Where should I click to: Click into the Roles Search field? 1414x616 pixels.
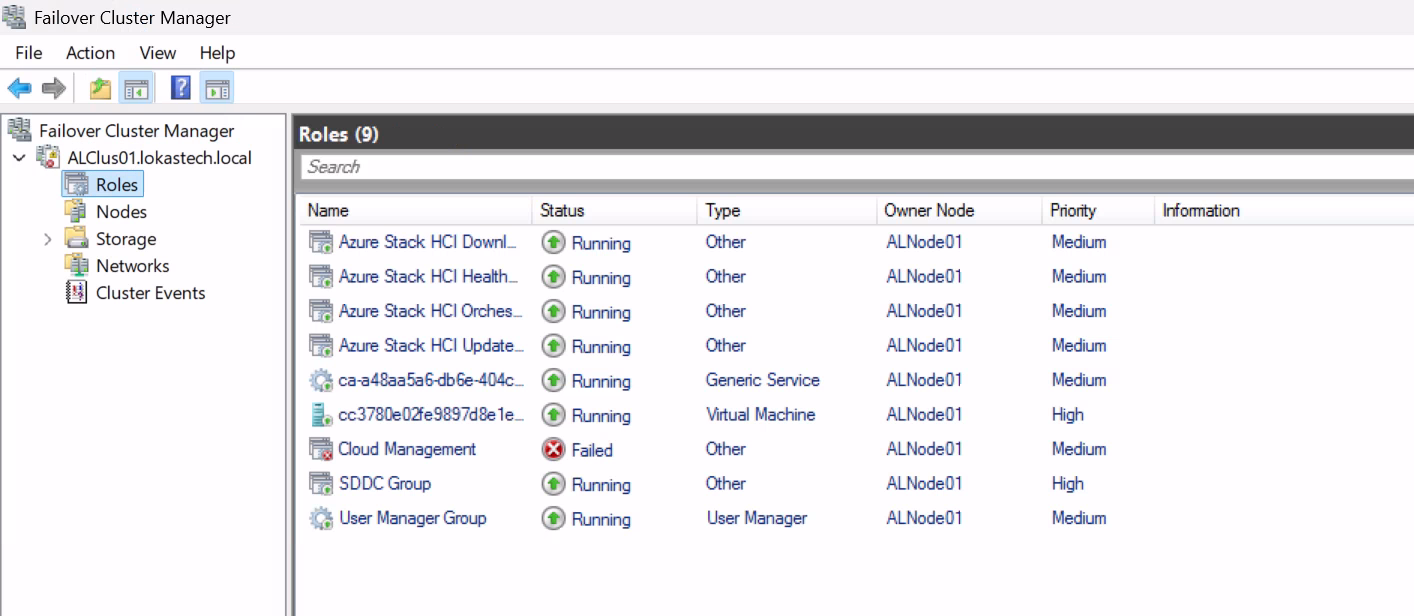[x=857, y=167]
